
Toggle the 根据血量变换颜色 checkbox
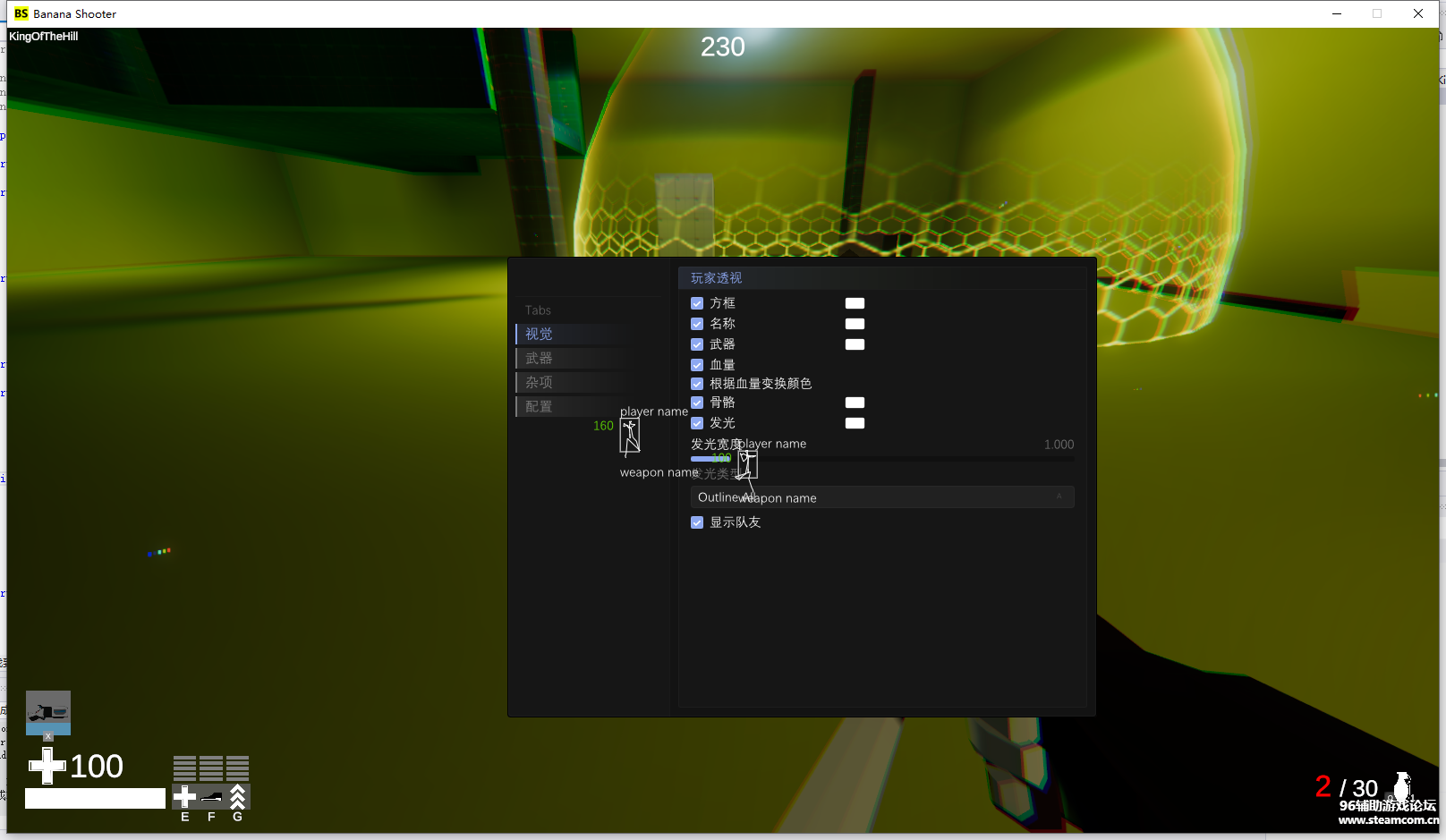click(697, 384)
